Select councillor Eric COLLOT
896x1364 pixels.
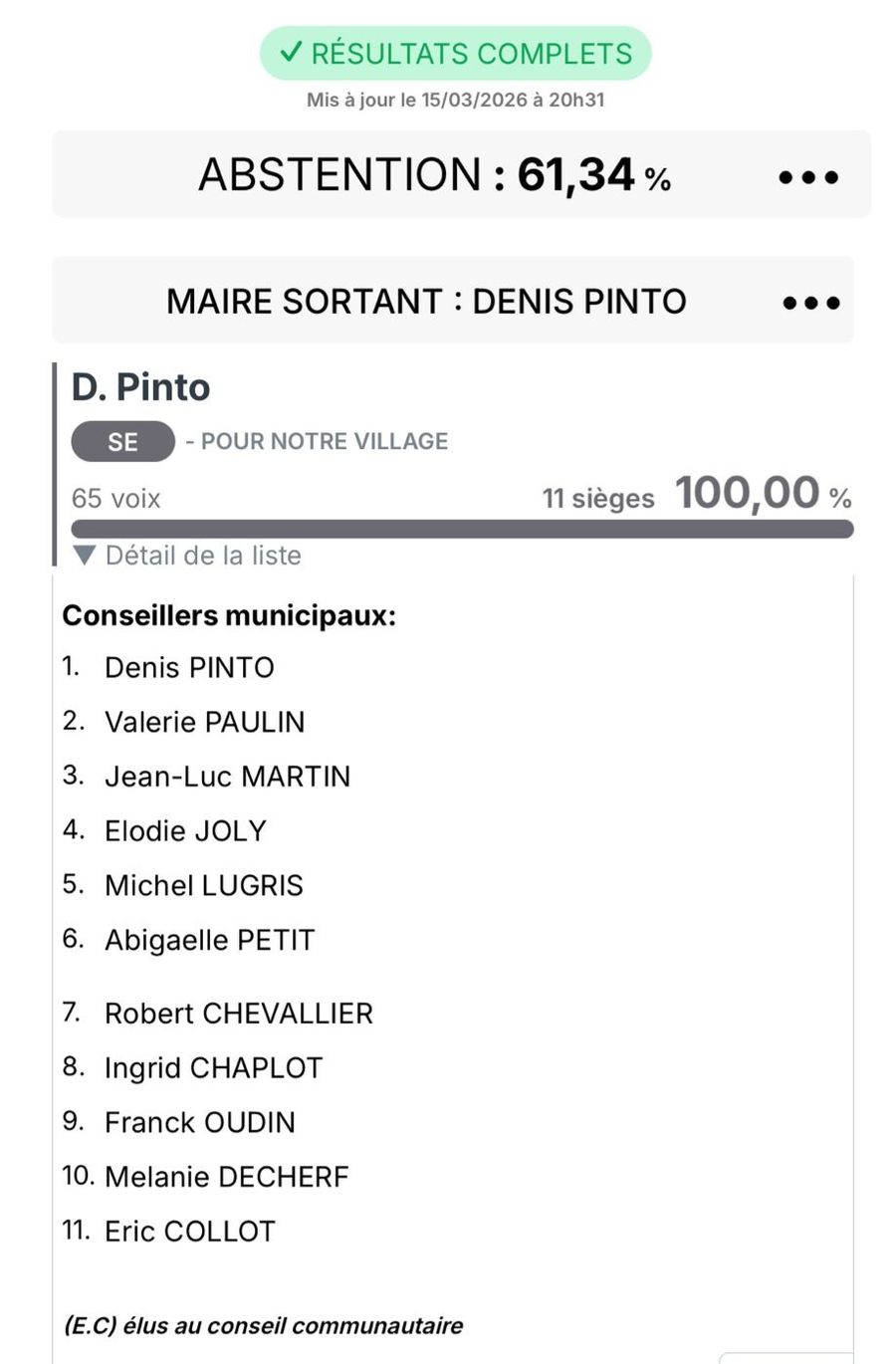(x=189, y=1232)
